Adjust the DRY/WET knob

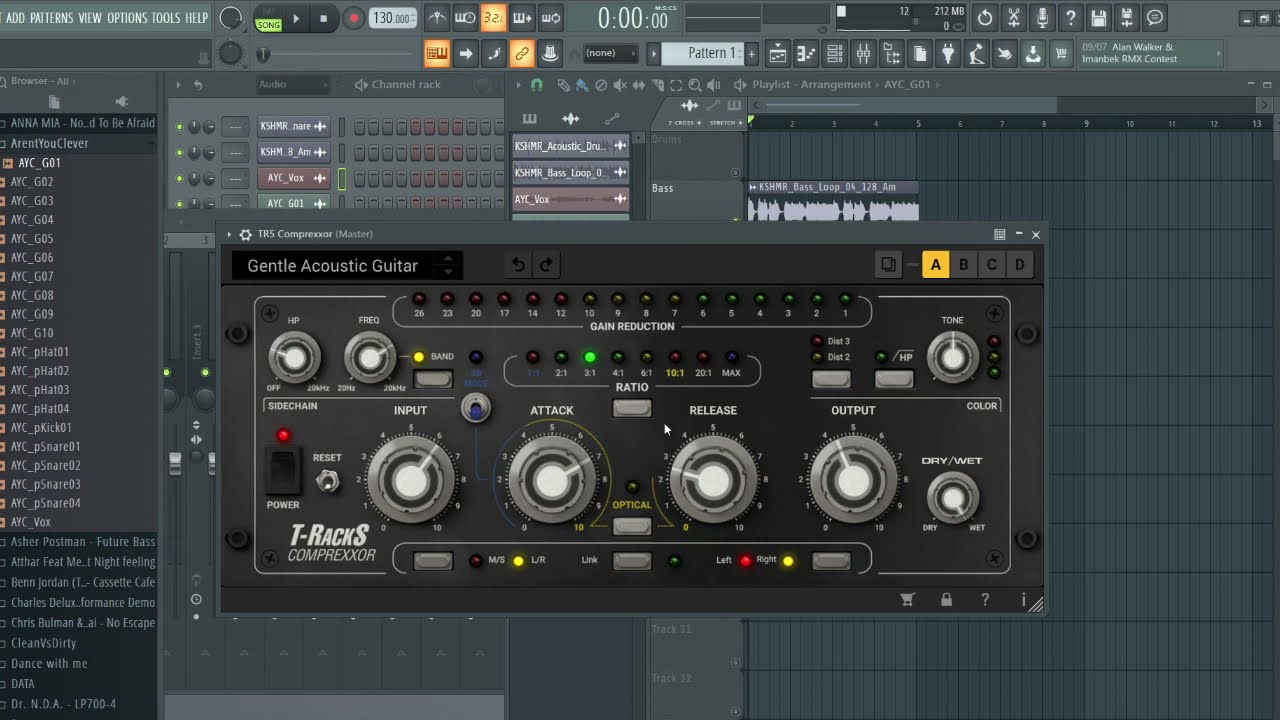(953, 497)
